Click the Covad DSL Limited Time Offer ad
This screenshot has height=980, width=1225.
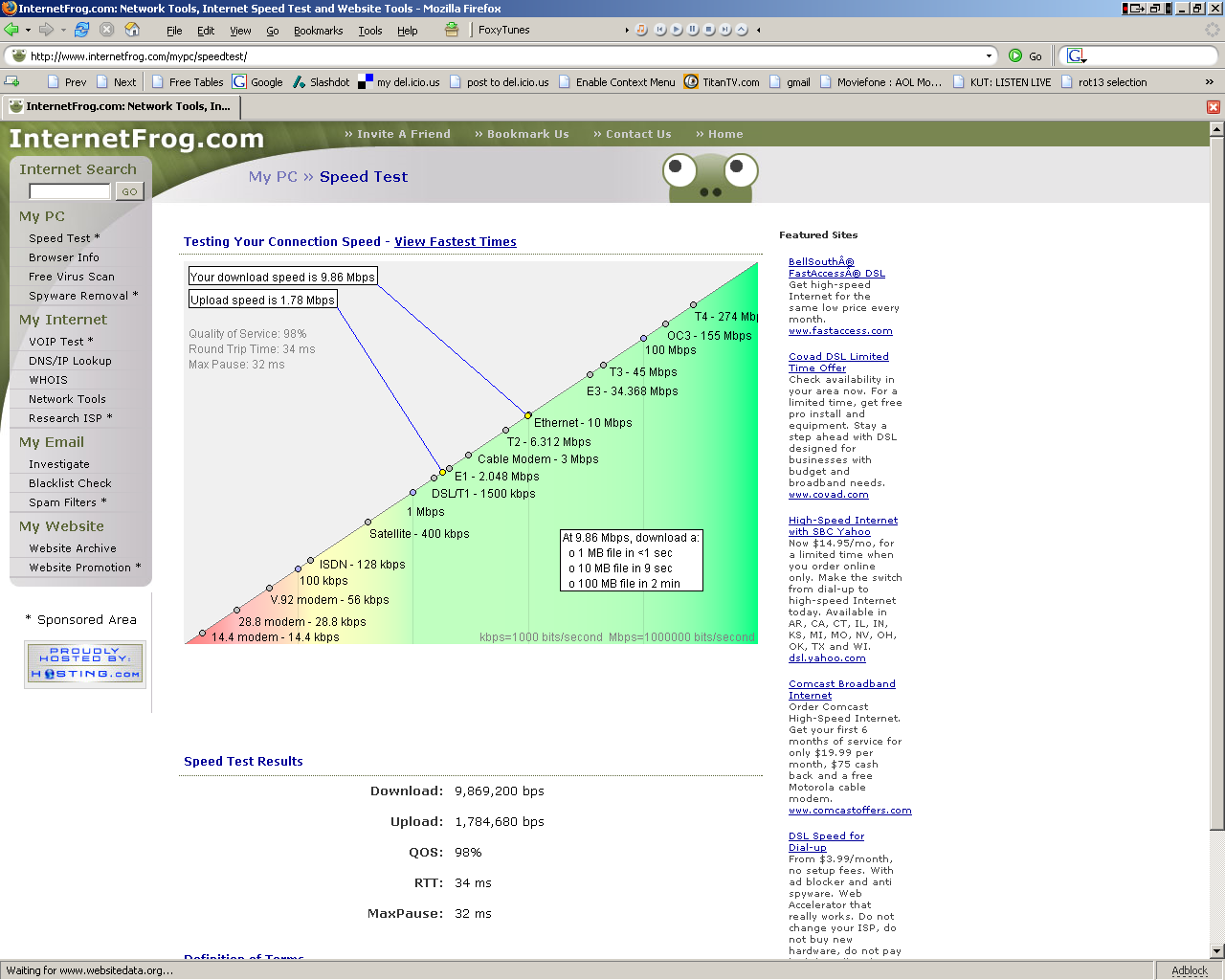click(x=838, y=362)
